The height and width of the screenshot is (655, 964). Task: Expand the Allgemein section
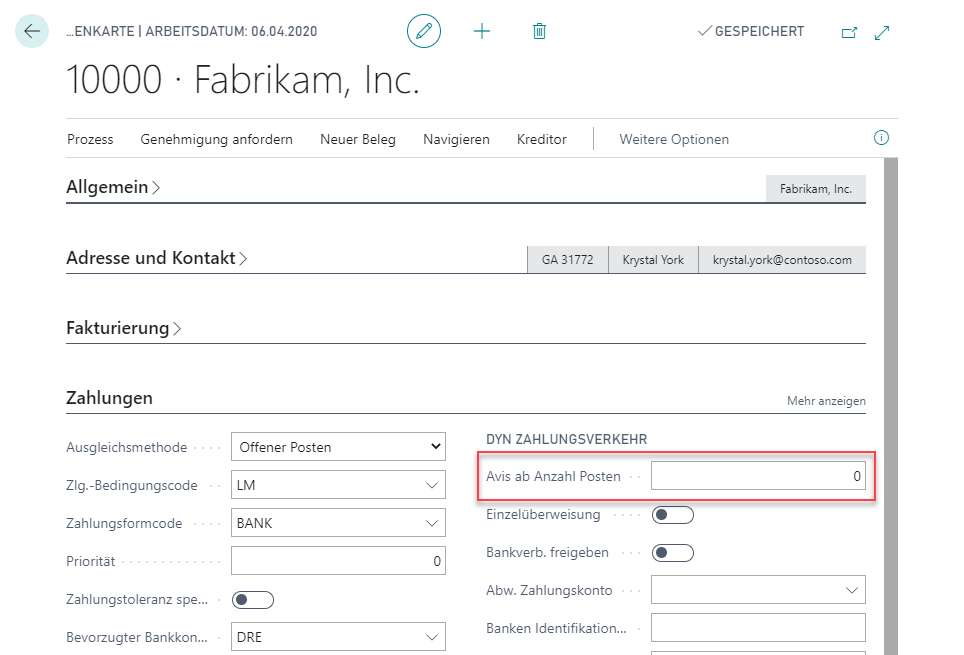click(113, 187)
